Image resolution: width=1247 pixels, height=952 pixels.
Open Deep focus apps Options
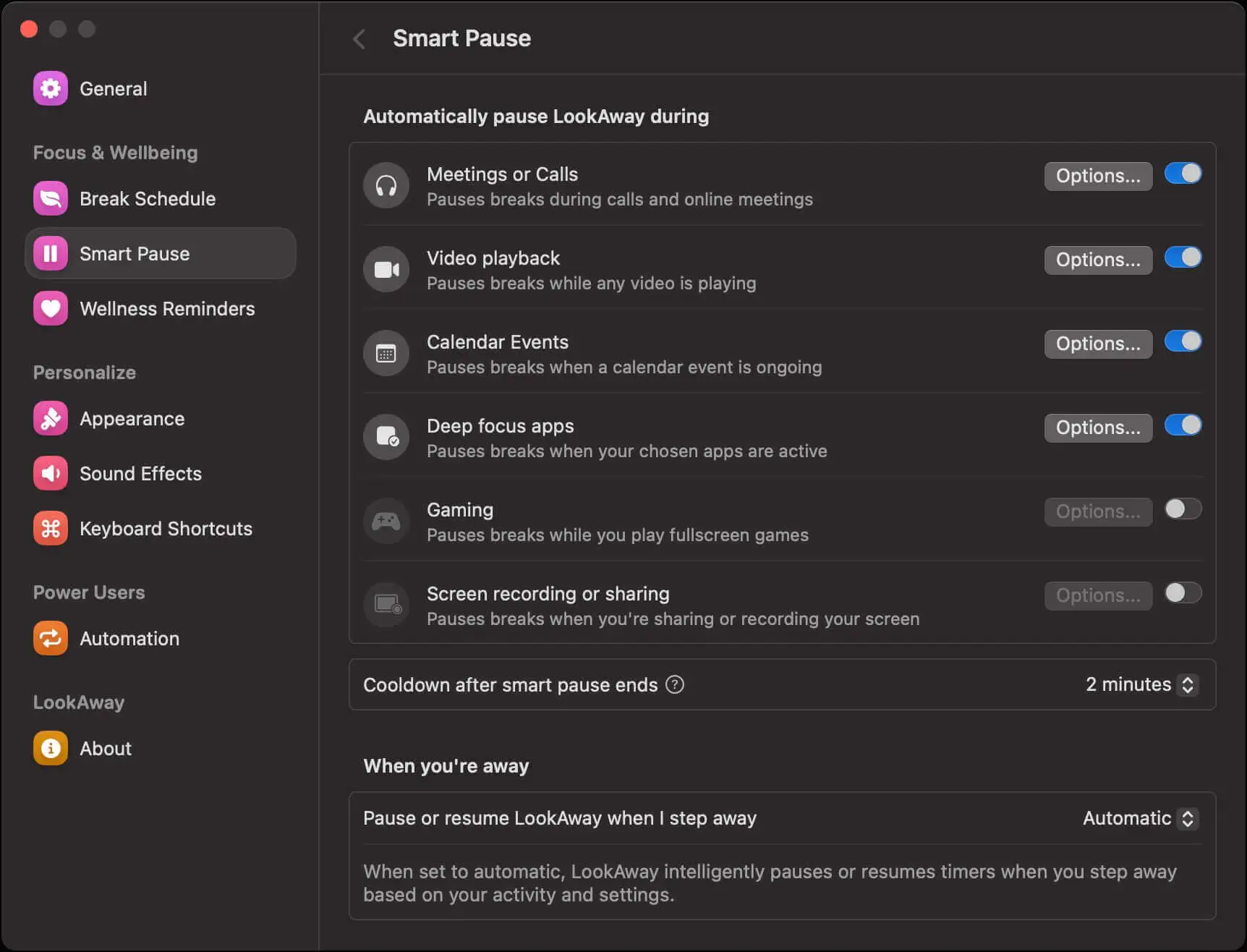click(1098, 428)
